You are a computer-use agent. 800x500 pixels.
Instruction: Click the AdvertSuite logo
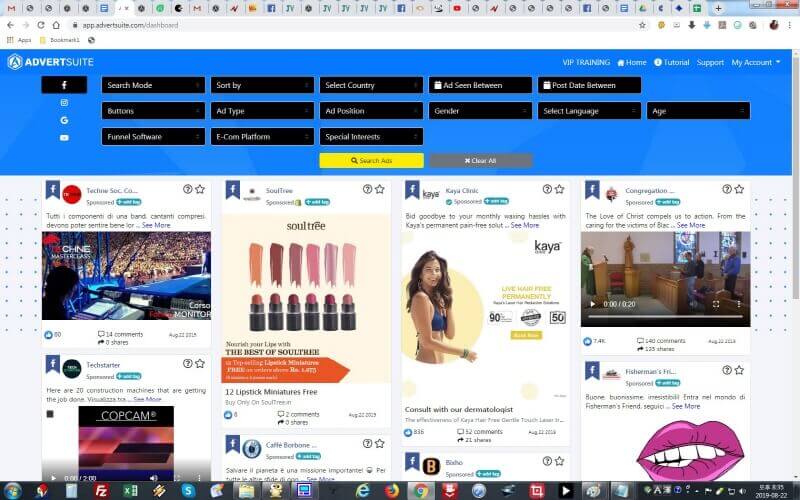(51, 62)
